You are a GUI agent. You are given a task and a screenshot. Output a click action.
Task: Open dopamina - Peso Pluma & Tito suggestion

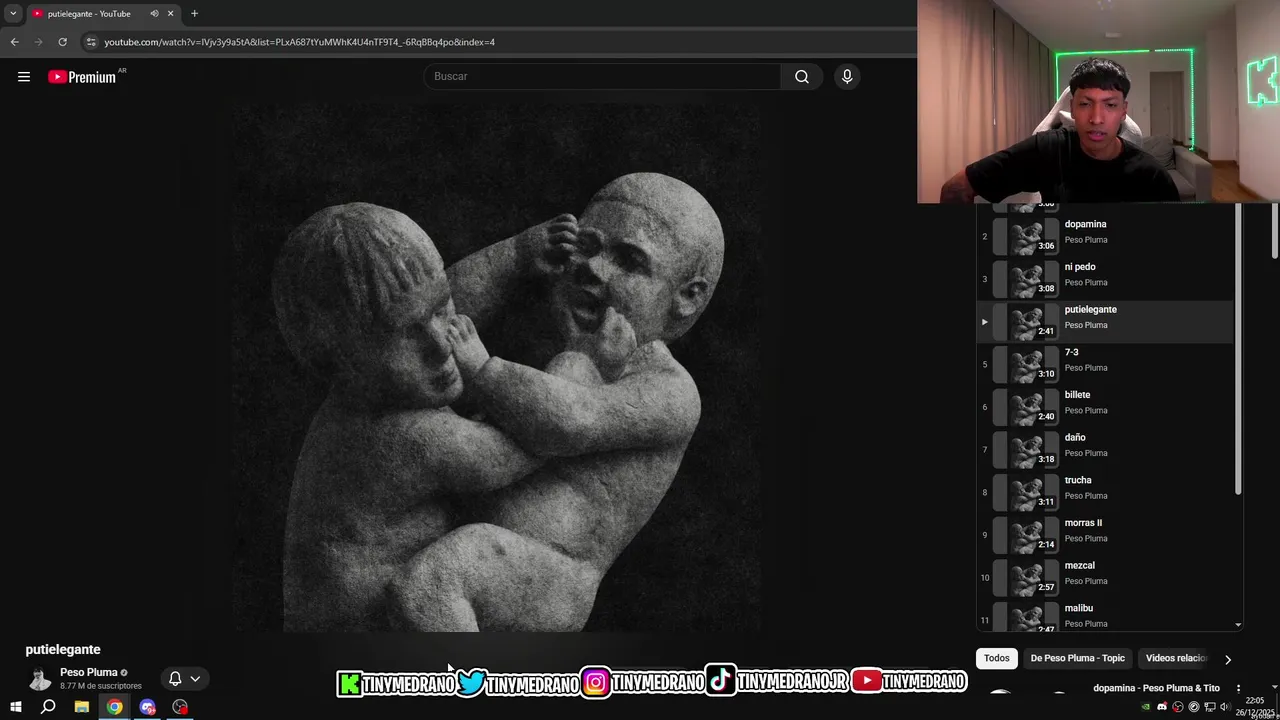point(1156,688)
